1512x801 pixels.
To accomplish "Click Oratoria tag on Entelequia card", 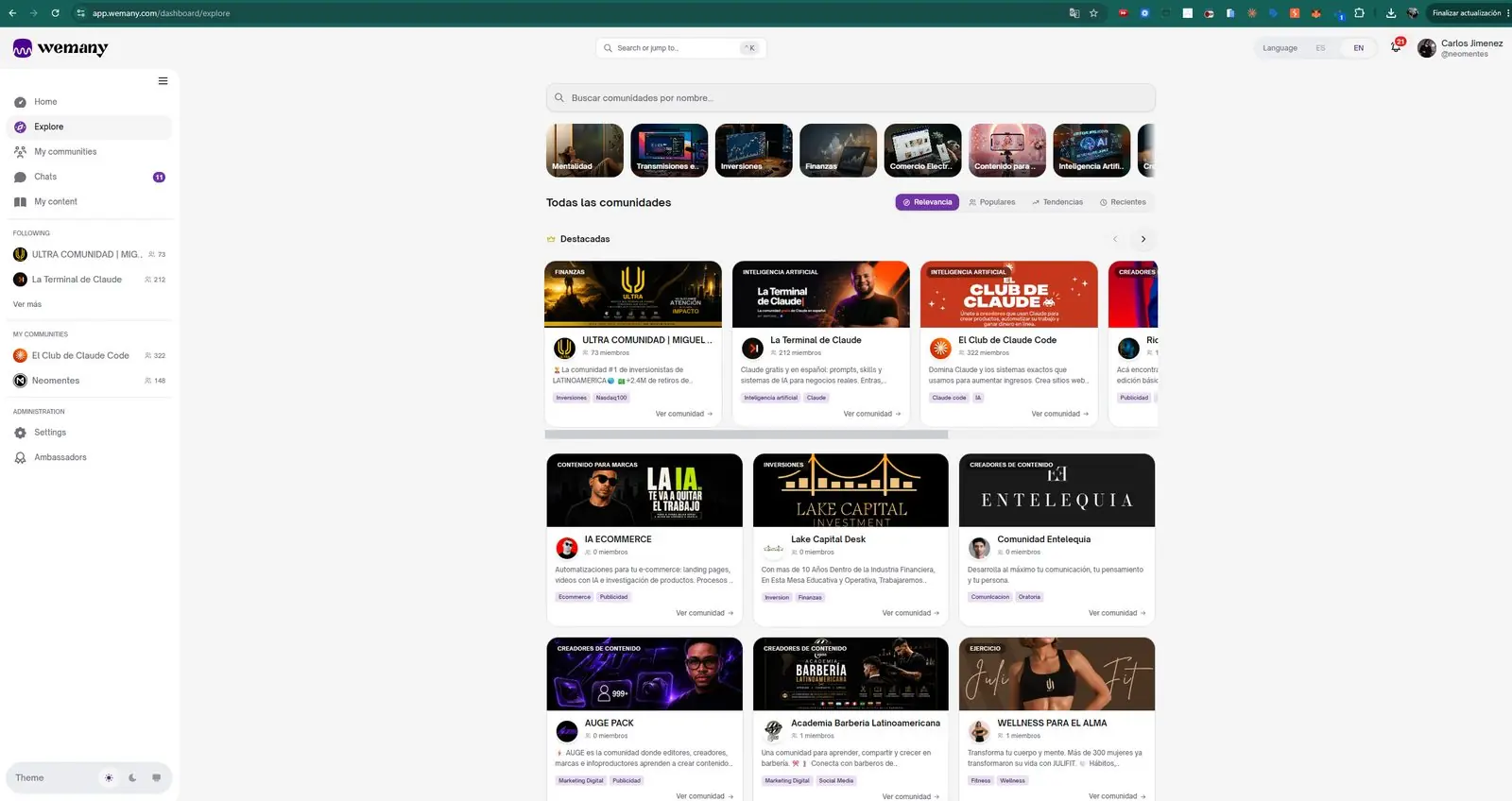I will pyautogui.click(x=1029, y=597).
